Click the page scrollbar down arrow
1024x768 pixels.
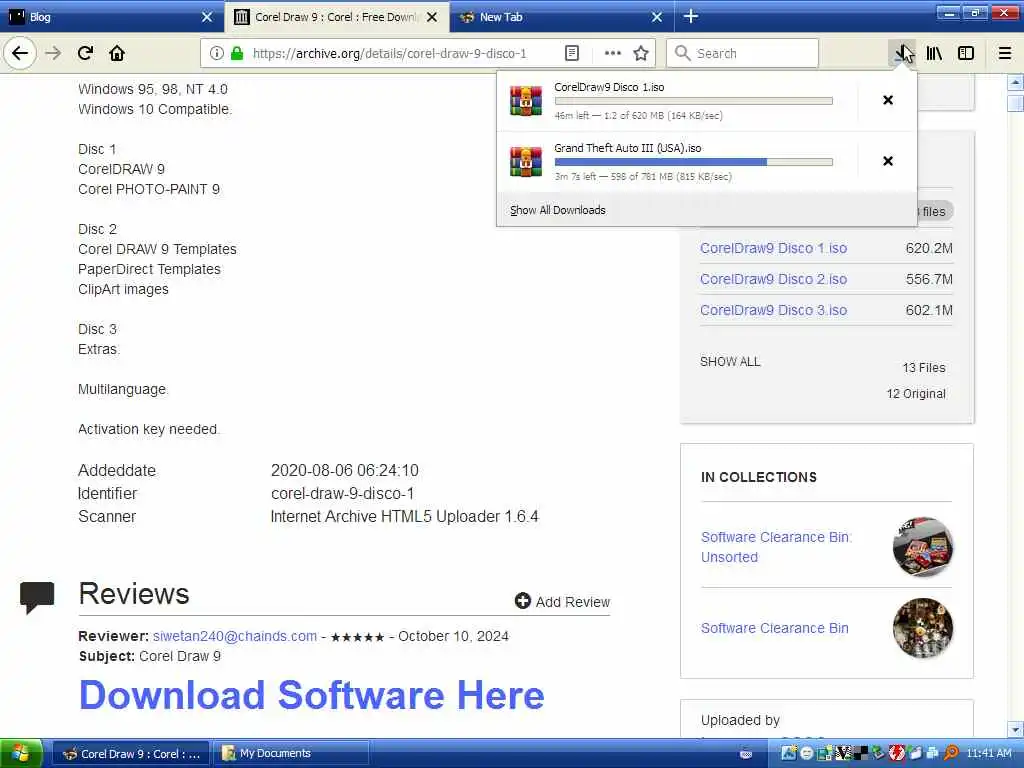coord(1015,729)
